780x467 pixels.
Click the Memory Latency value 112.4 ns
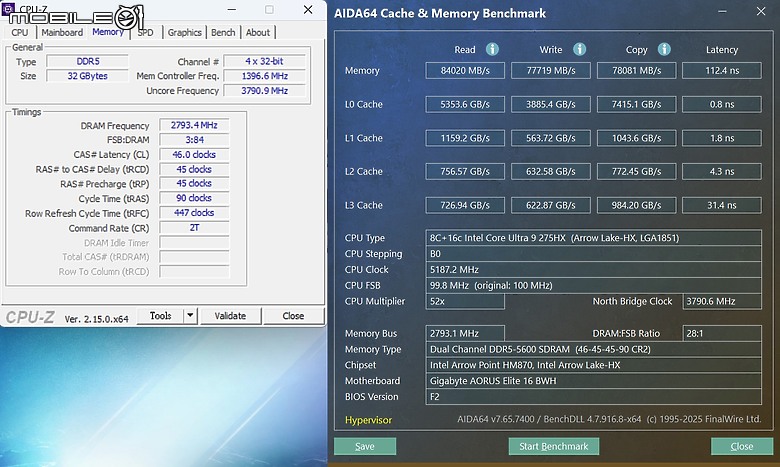click(722, 71)
